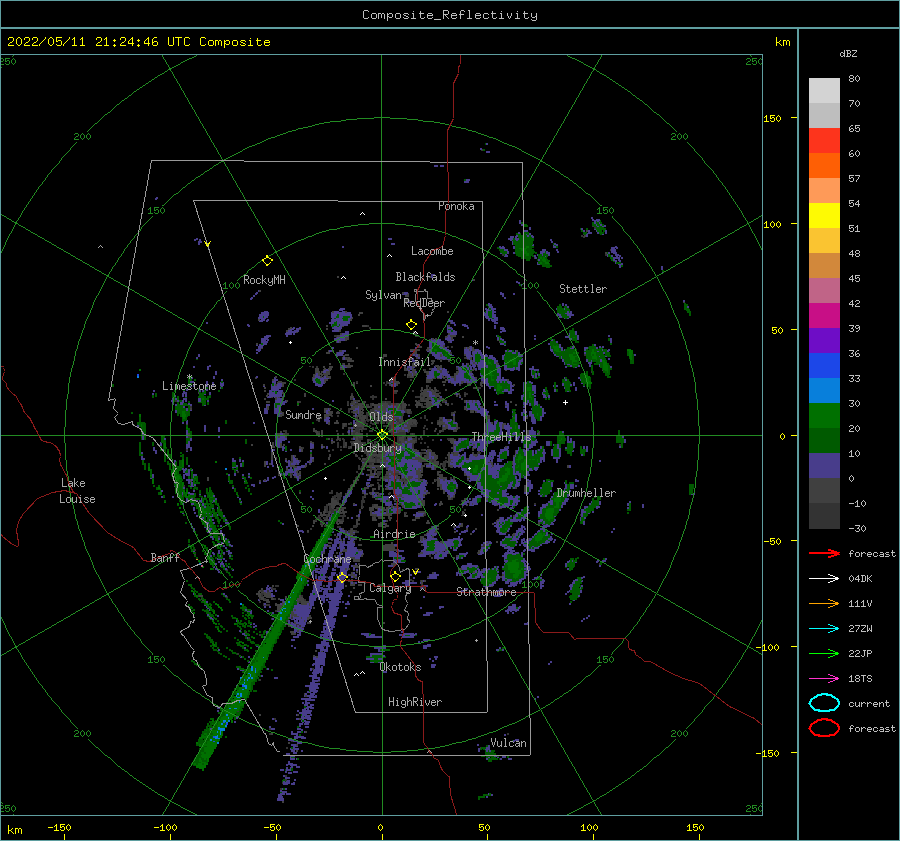Click the Didsbury label
900x841 pixels.
[377, 448]
